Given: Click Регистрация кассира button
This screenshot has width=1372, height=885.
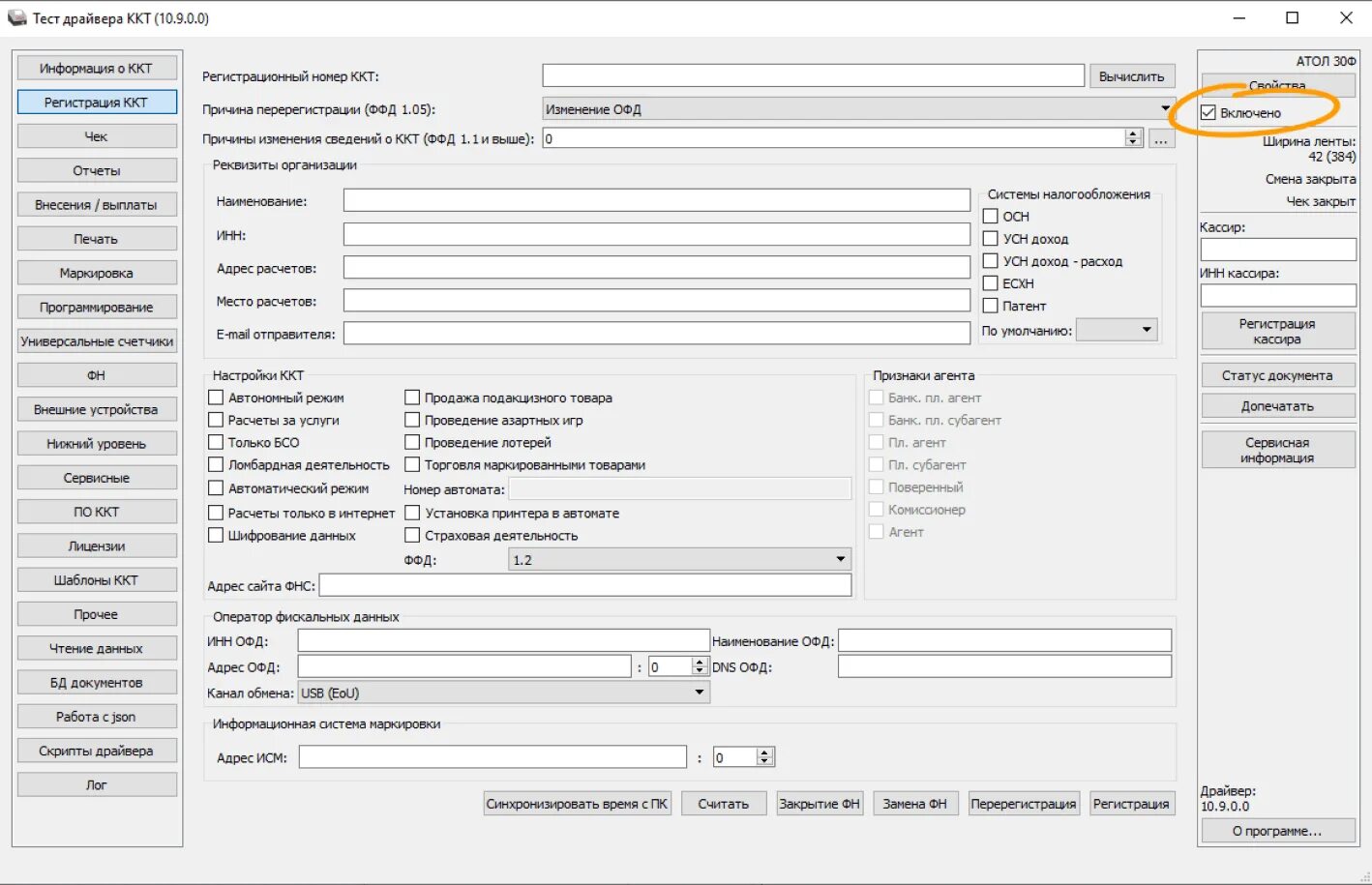Looking at the screenshot, I should tap(1277, 332).
